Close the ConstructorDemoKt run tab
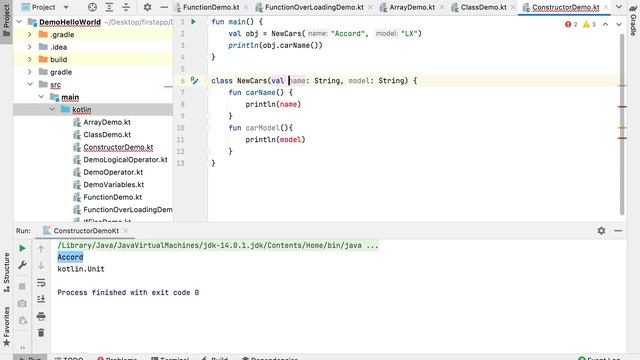 click(x=126, y=231)
